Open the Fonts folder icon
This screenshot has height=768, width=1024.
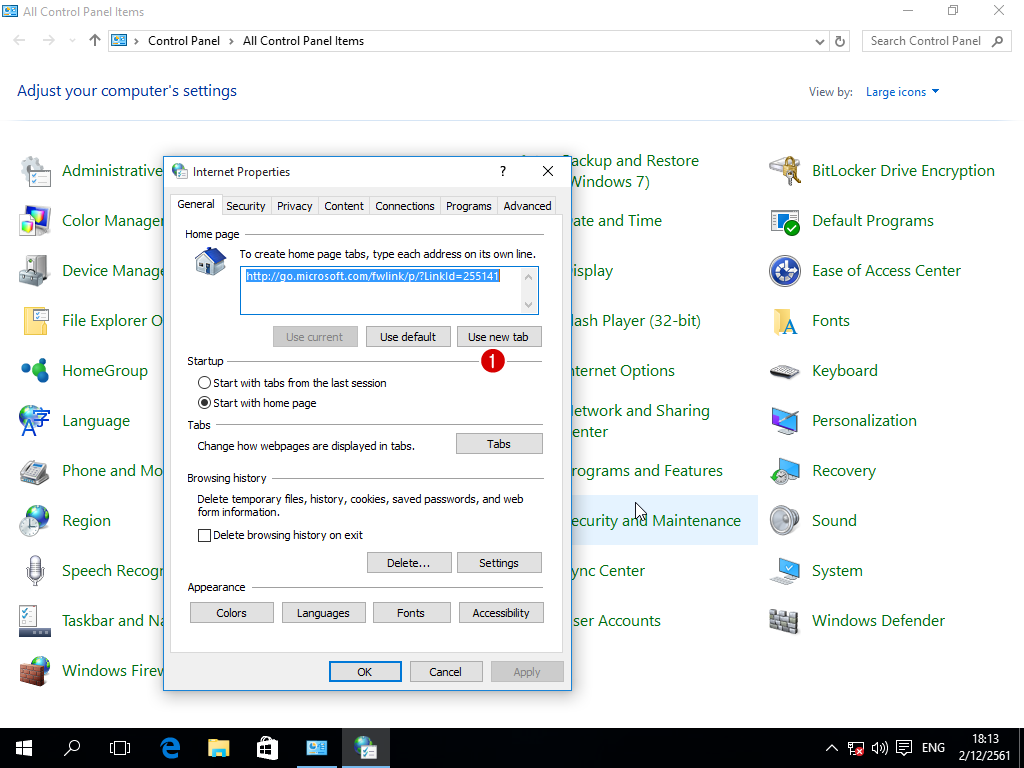(785, 321)
